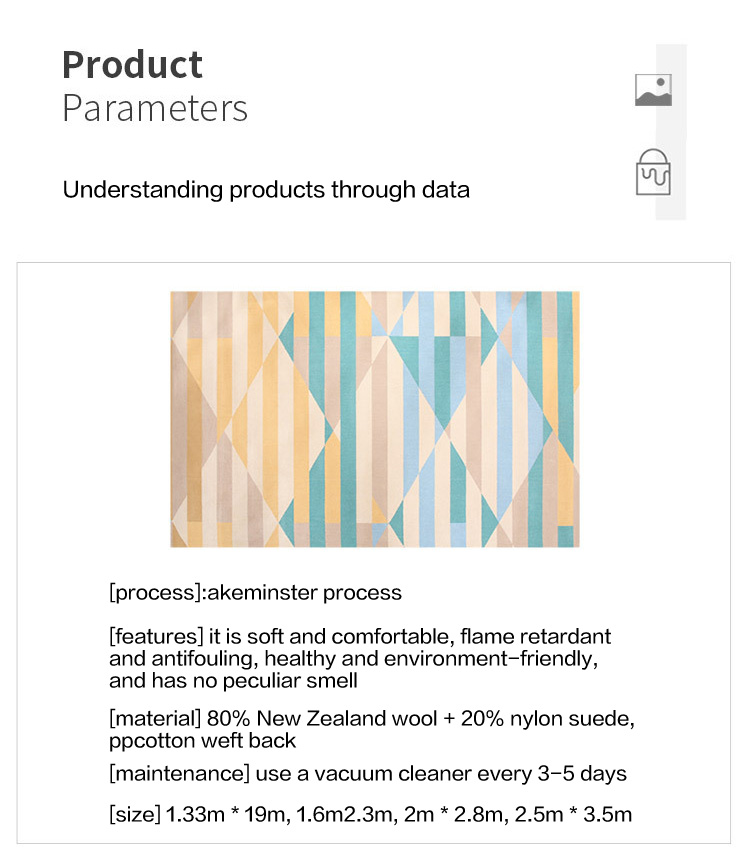Click "and has no peculiar smell" text
This screenshot has width=750, height=860.
pos(233,681)
